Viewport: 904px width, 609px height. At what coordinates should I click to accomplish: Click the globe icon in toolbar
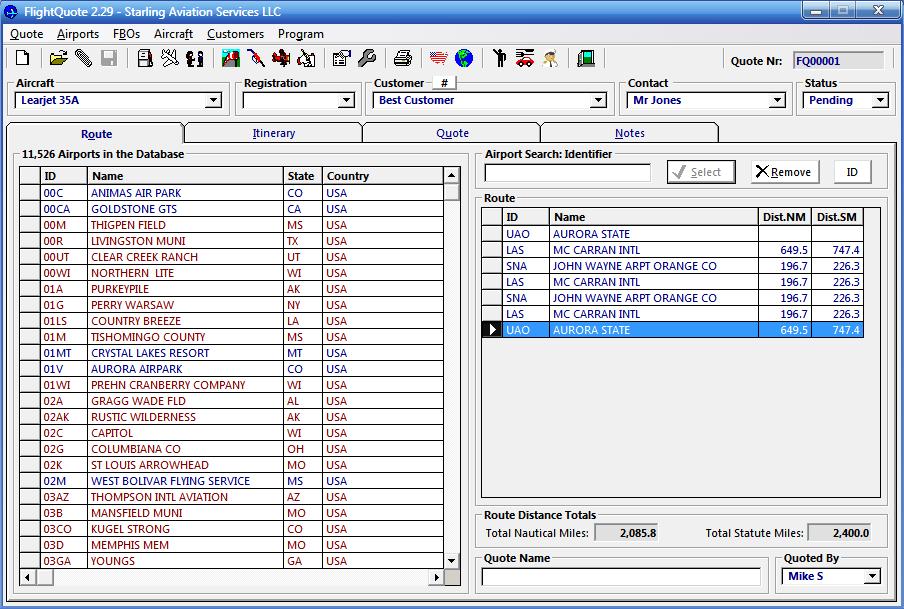[x=464, y=58]
